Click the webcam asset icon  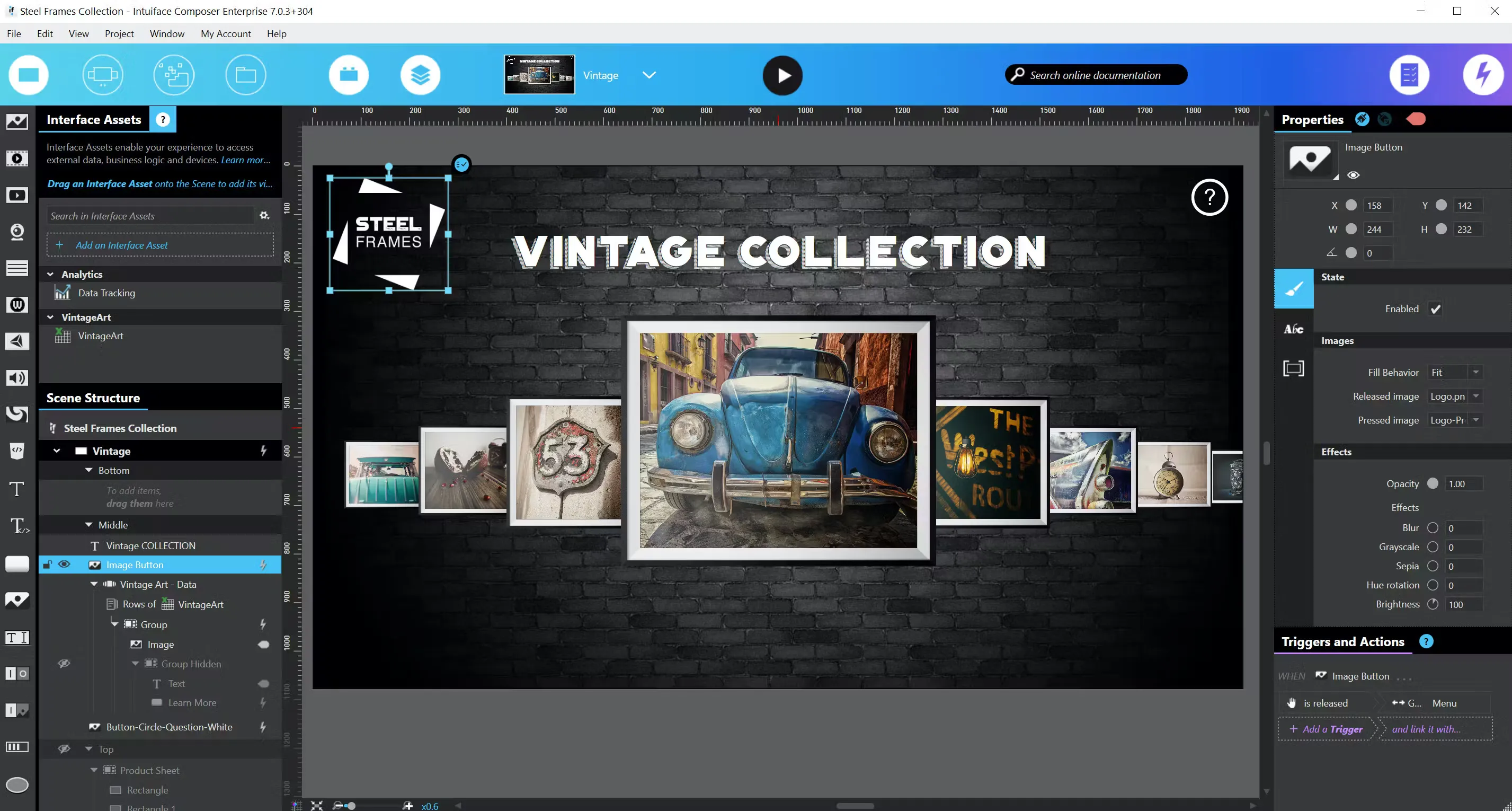pyautogui.click(x=17, y=232)
